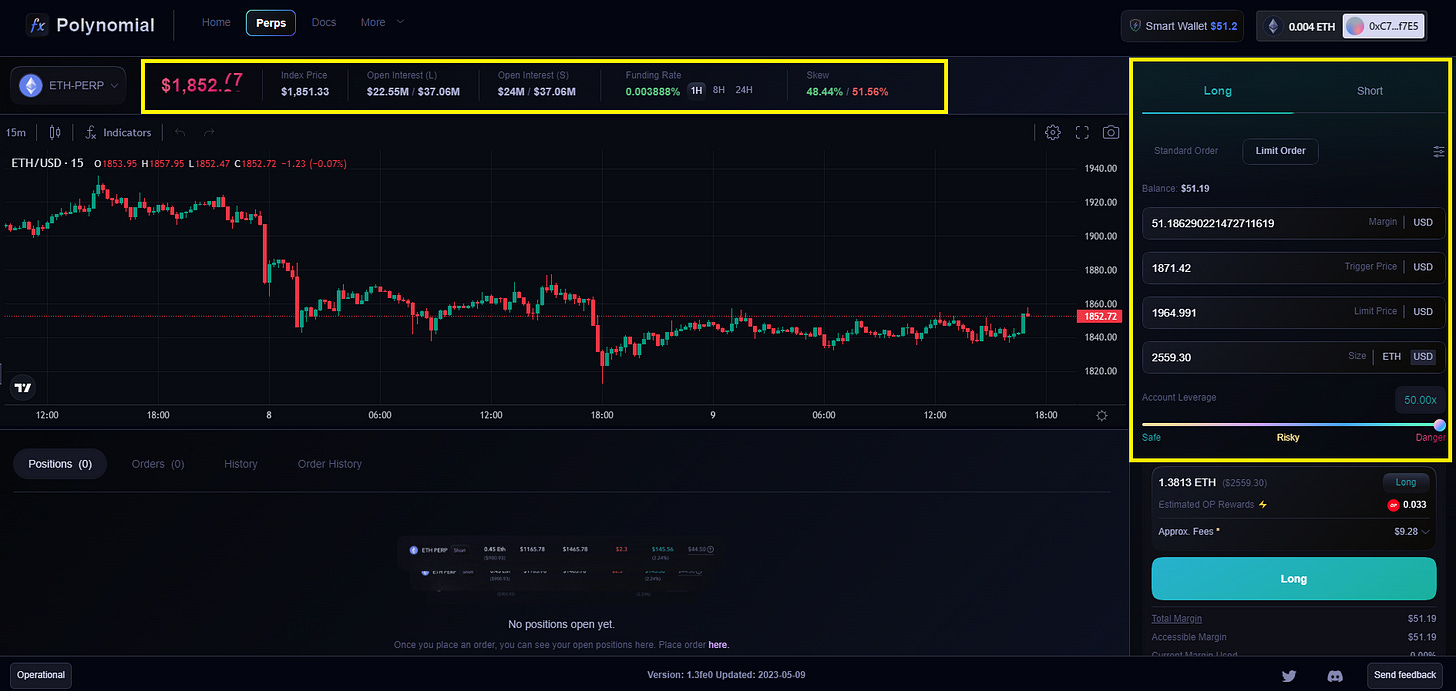Click the Risky point on leverage slider
1456x691 pixels.
tap(1288, 437)
